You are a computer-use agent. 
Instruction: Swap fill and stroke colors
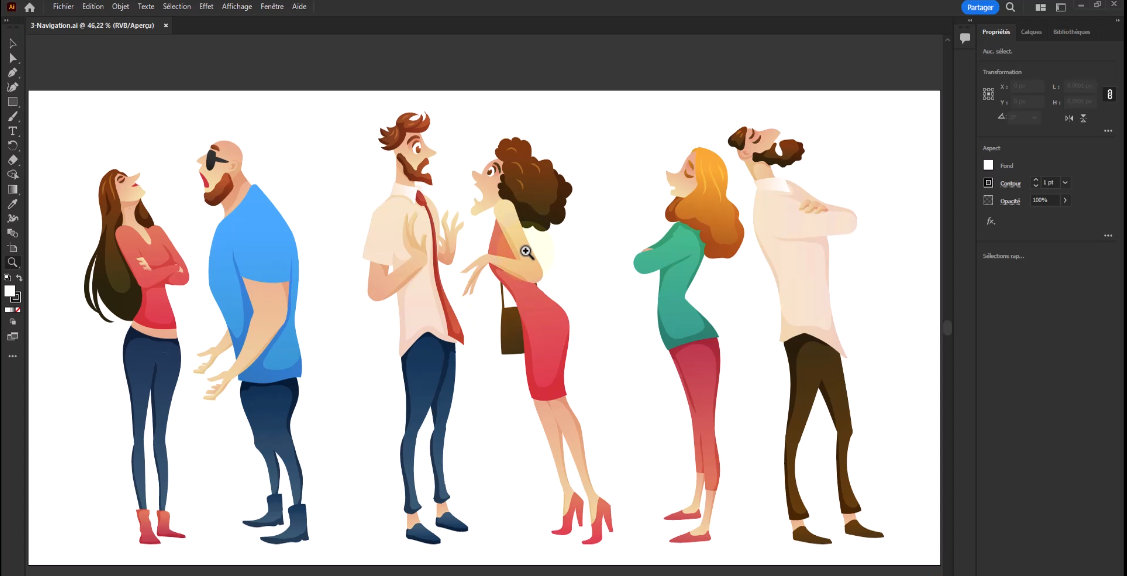pos(19,278)
